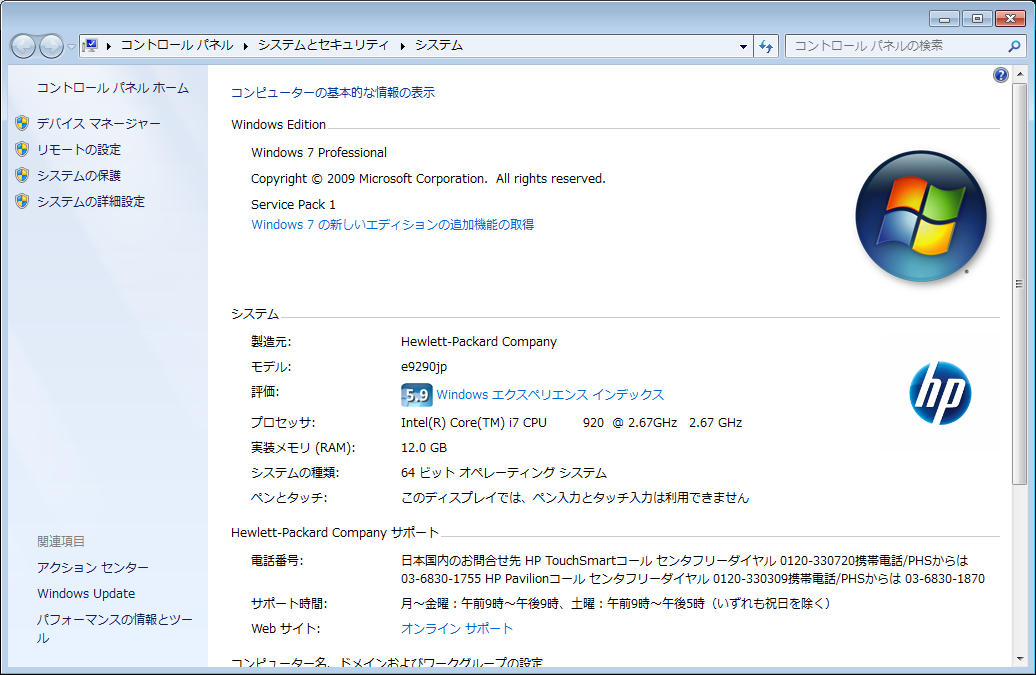Click the 12.0 GB RAM value

(x=424, y=448)
